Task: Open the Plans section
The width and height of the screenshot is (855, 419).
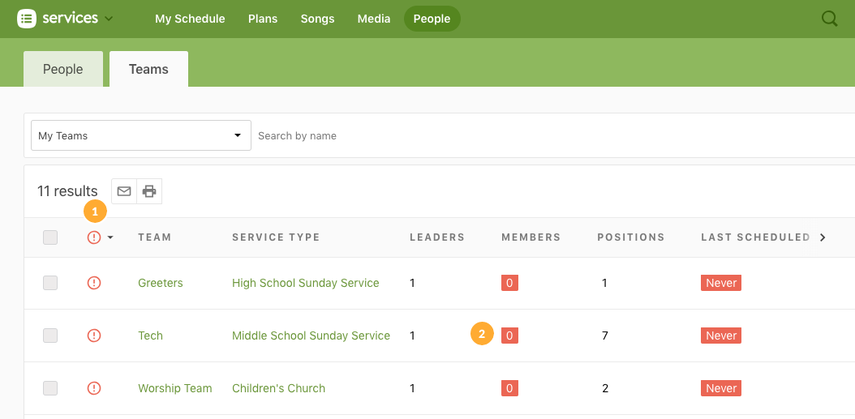Action: (263, 19)
